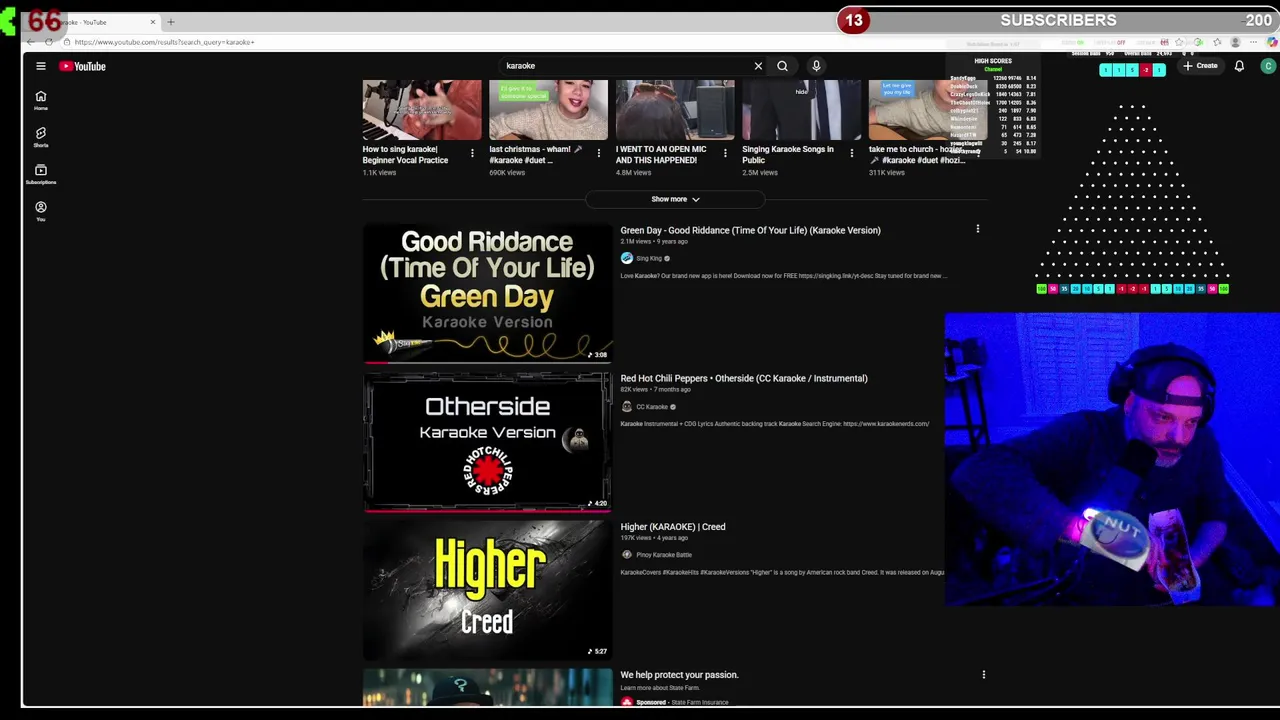1280x720 pixels.
Task: Click the Sing King channel avatar
Action: [627, 258]
